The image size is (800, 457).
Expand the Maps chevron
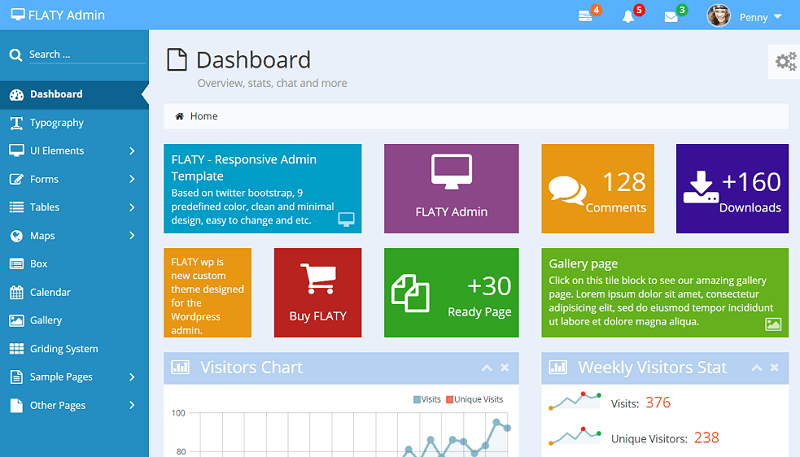132,236
